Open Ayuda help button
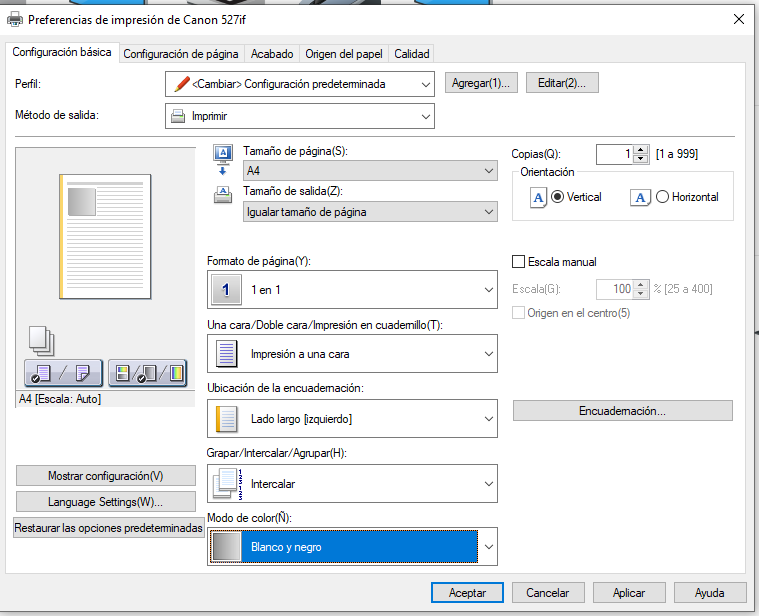The width and height of the screenshot is (759, 616). tap(710, 593)
